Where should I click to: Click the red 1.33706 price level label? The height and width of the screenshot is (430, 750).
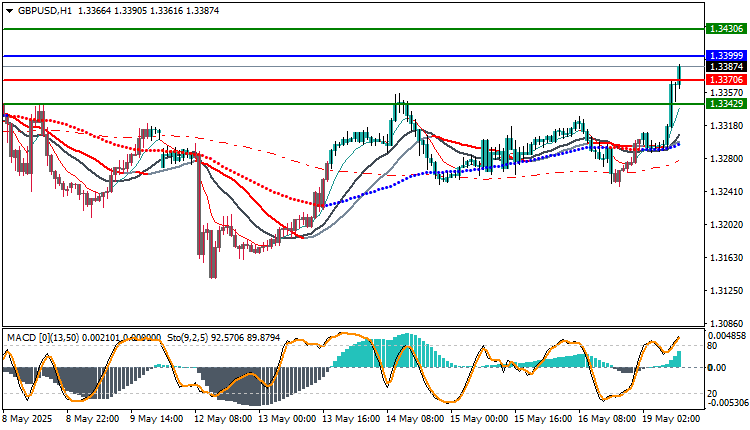pyautogui.click(x=726, y=80)
